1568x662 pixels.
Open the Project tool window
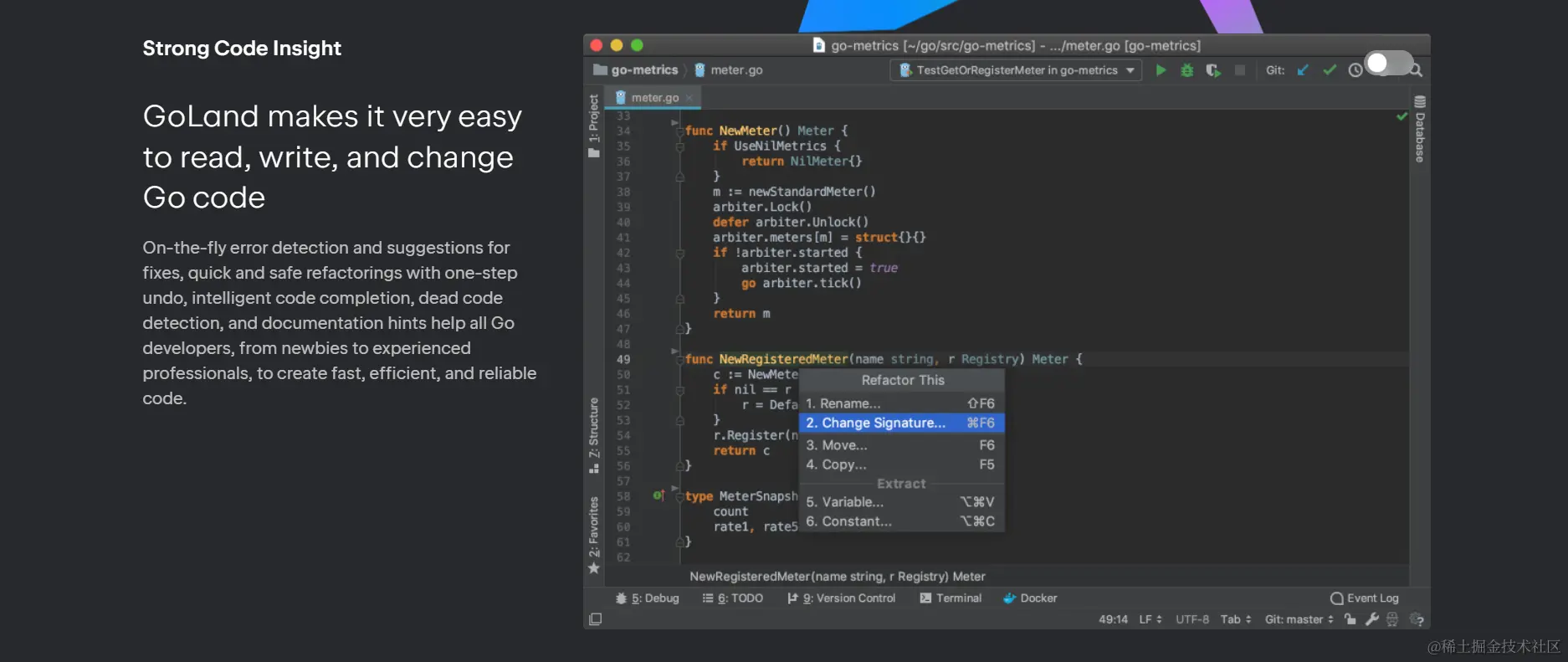pos(593,126)
